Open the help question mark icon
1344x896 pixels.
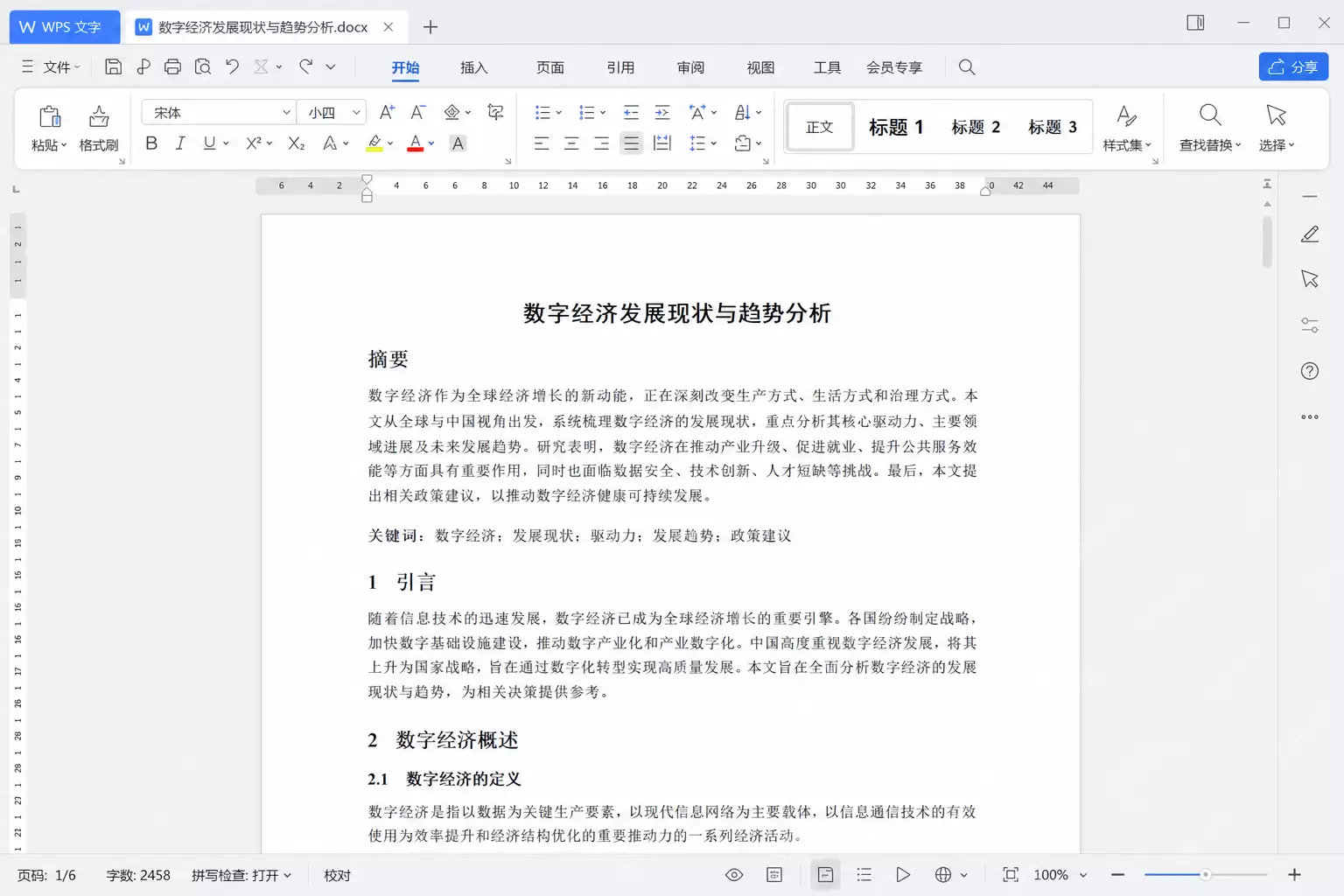pos(1310,371)
